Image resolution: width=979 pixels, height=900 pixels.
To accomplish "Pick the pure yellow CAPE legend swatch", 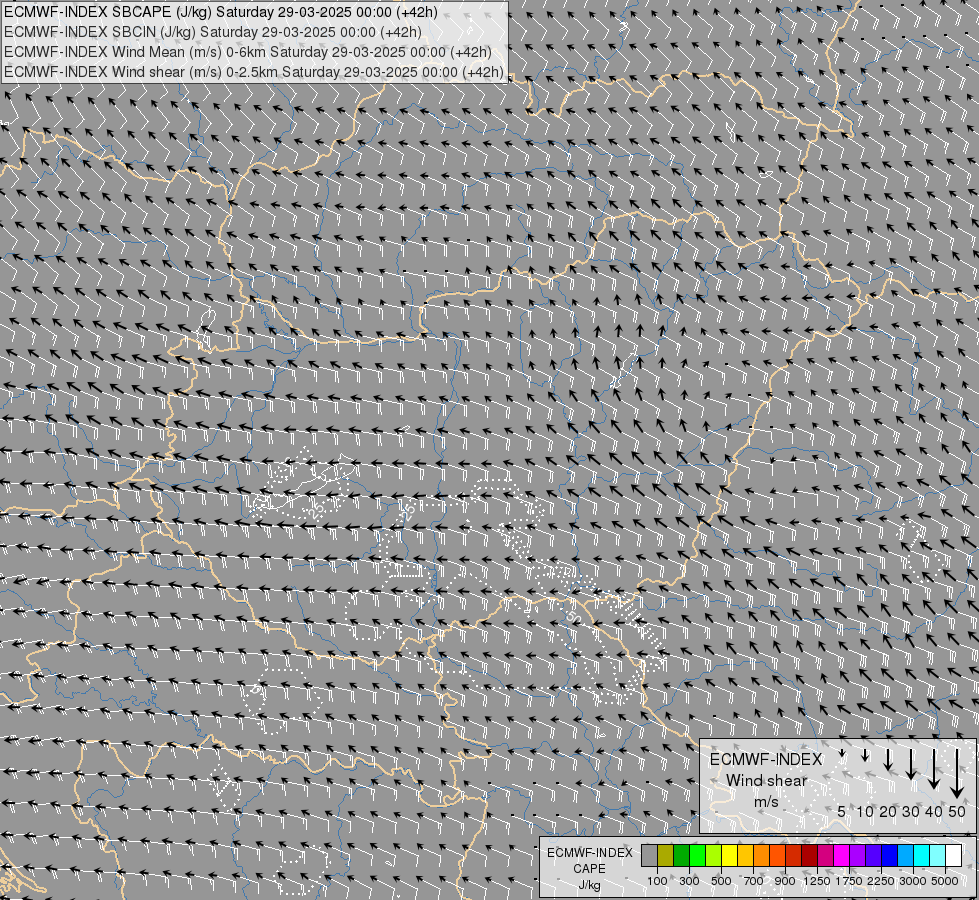I will (x=729, y=856).
